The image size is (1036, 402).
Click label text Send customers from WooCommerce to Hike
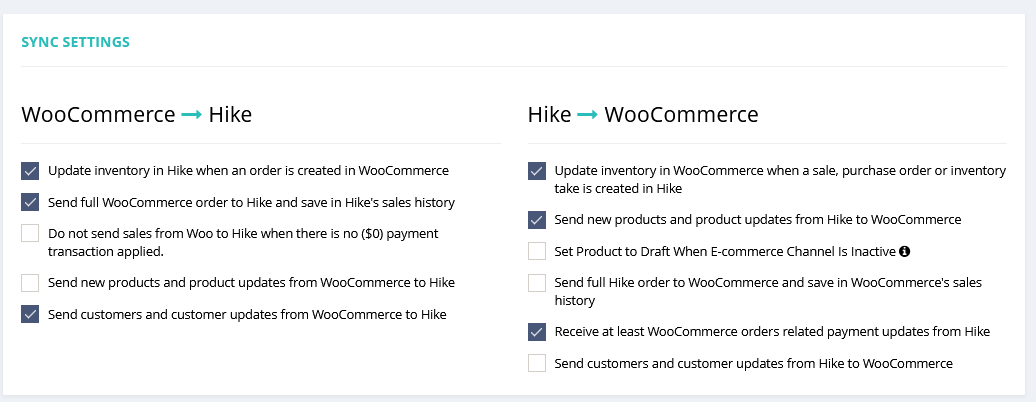pos(247,315)
